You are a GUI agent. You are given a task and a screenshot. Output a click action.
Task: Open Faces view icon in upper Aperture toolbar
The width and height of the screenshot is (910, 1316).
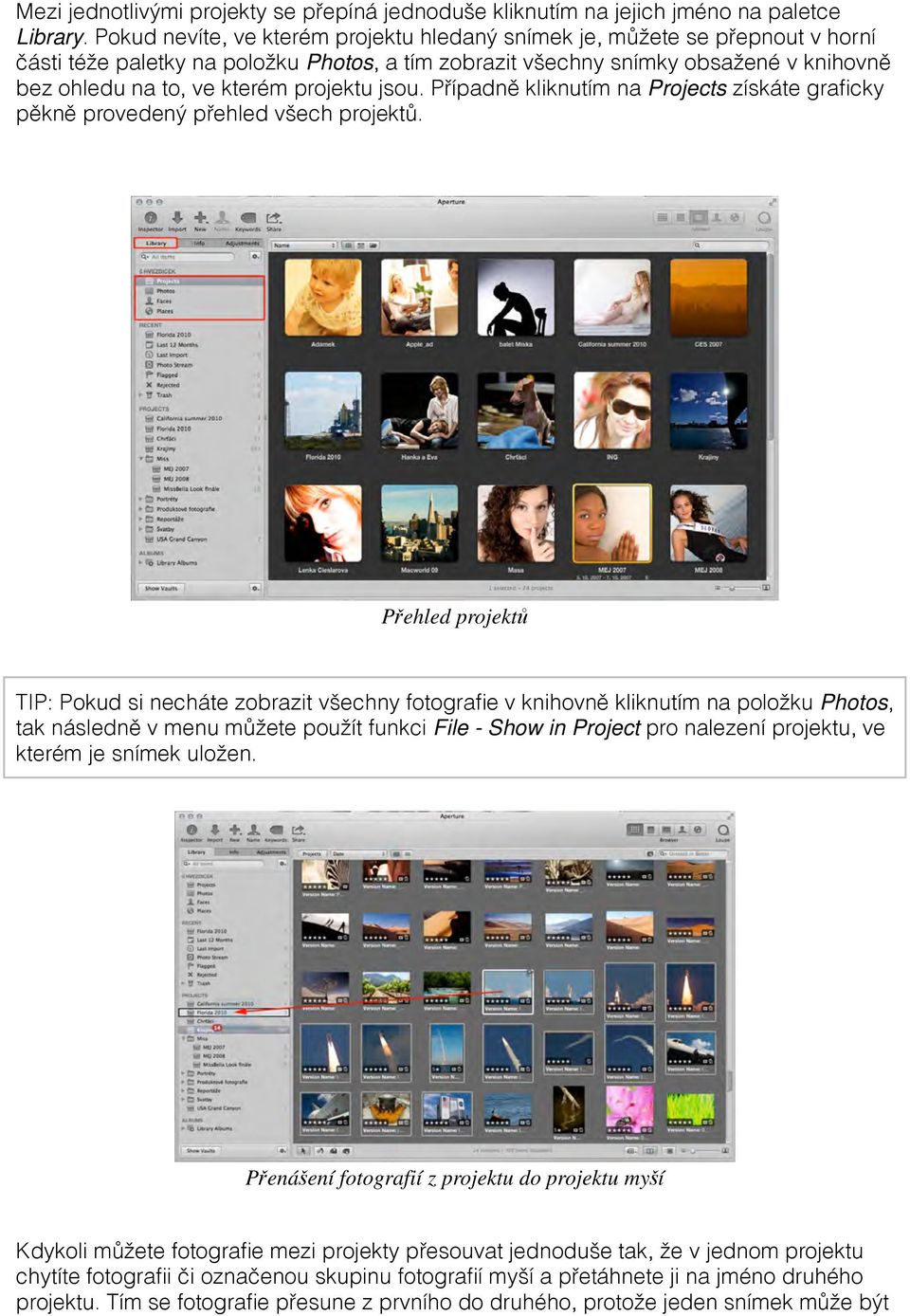(716, 217)
